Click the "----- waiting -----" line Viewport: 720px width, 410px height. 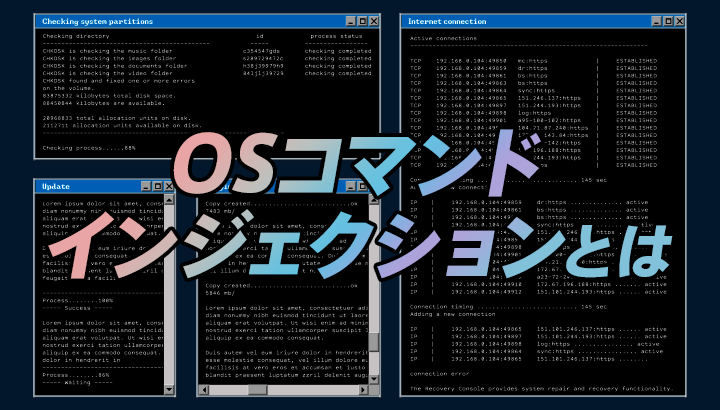pyautogui.click(x=78, y=382)
